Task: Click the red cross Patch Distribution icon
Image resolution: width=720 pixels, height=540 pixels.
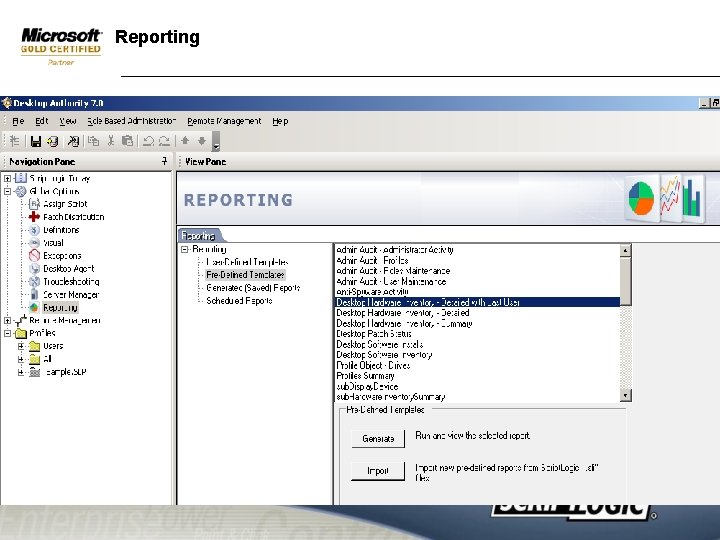Action: pos(34,217)
